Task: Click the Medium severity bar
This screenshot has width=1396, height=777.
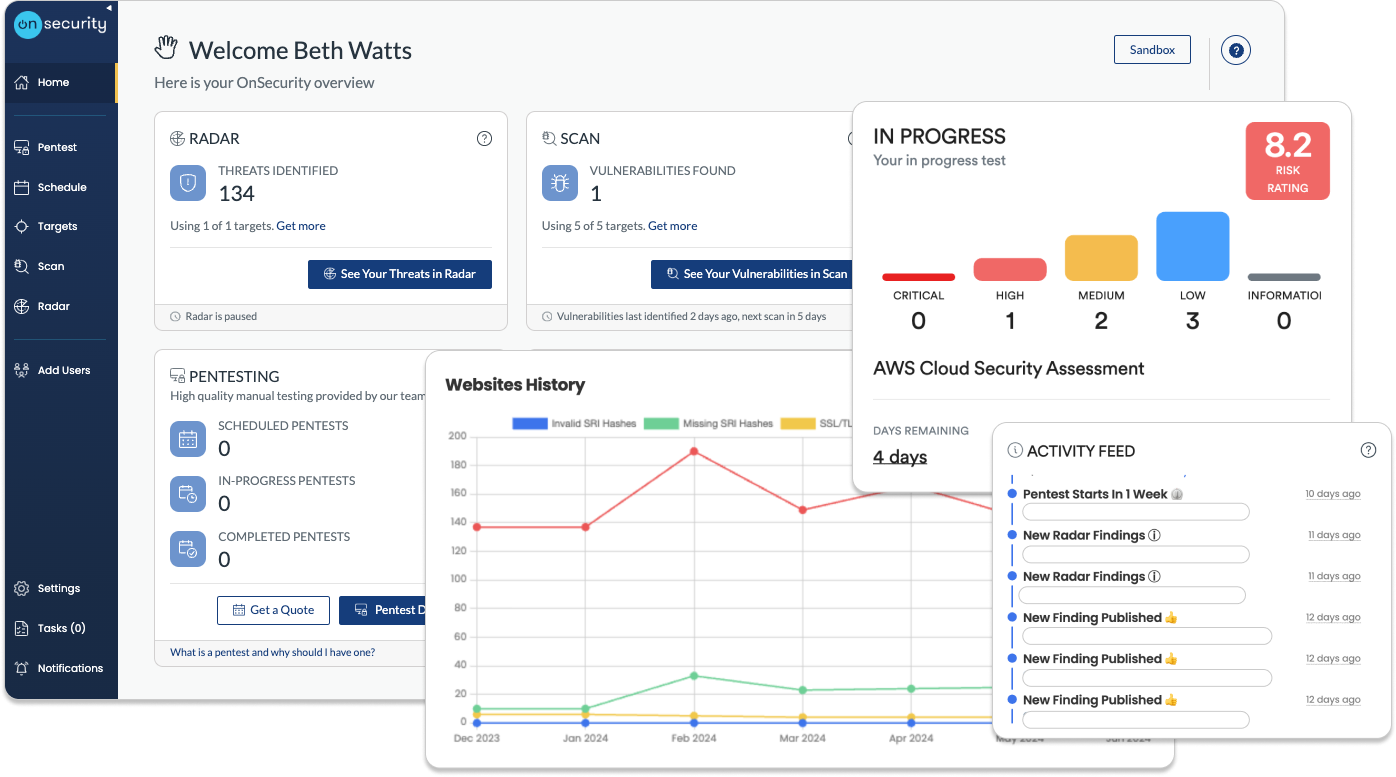Action: [x=1101, y=258]
